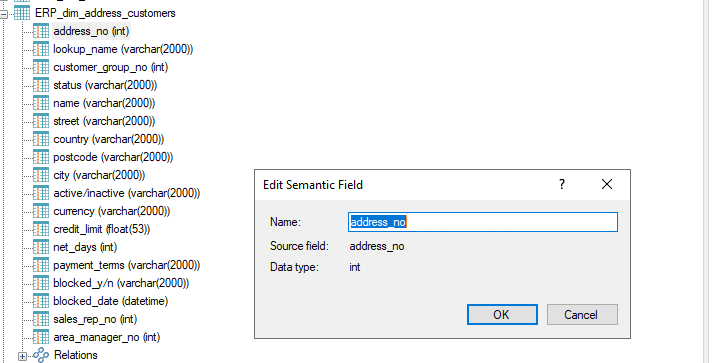Click the customer_group_no field icon

click(41, 67)
